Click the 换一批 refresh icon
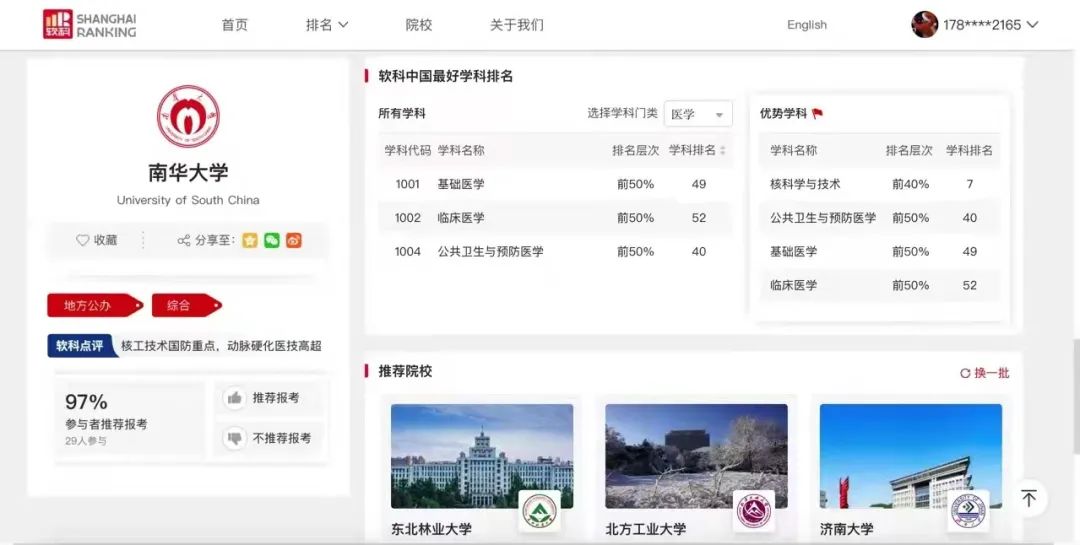 tap(965, 373)
